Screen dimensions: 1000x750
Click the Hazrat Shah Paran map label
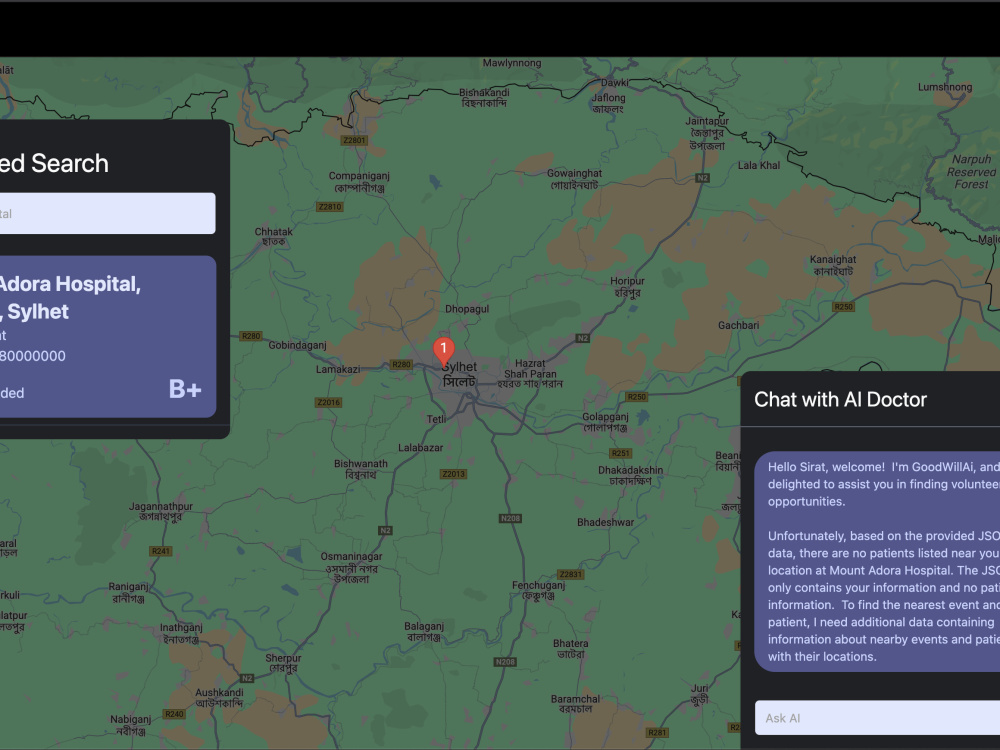[x=530, y=373]
